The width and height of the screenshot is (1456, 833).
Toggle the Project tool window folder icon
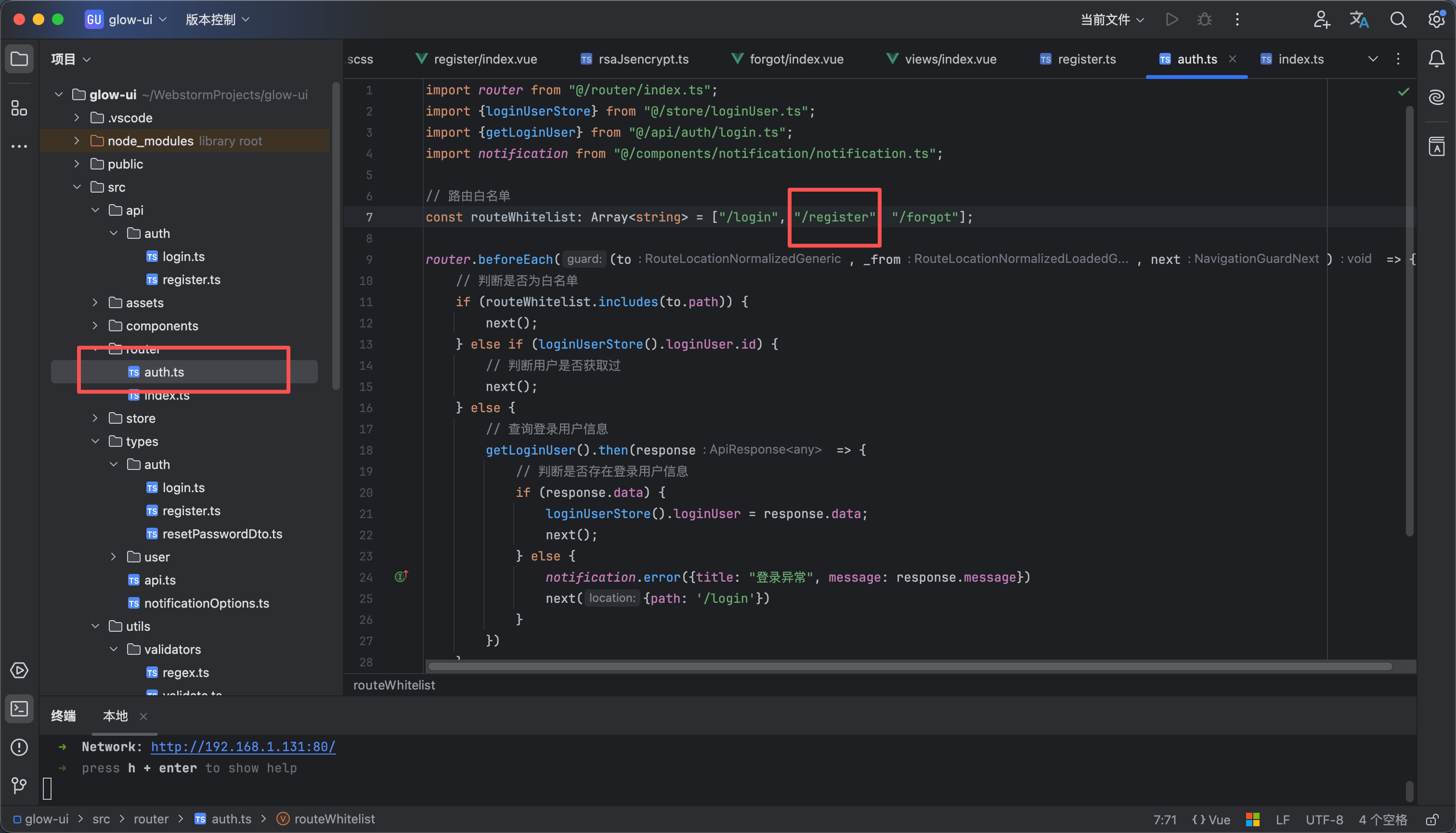click(19, 59)
